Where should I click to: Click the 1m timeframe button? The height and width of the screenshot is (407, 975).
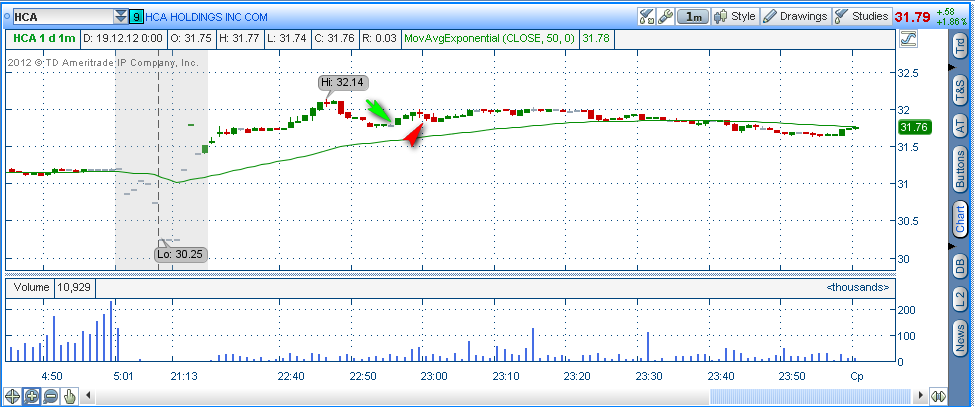coord(693,17)
